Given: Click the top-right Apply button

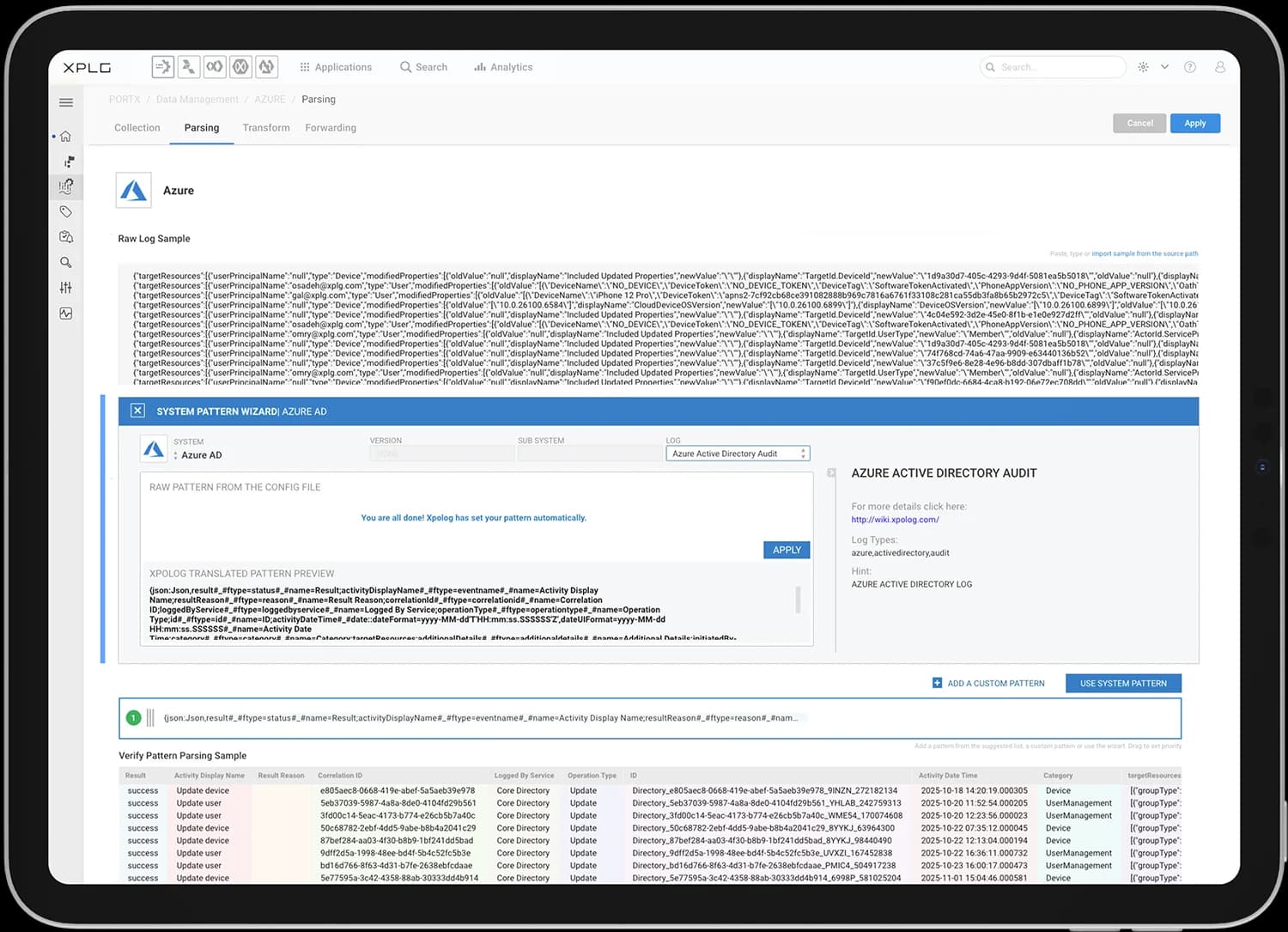Looking at the screenshot, I should click(x=1195, y=124).
